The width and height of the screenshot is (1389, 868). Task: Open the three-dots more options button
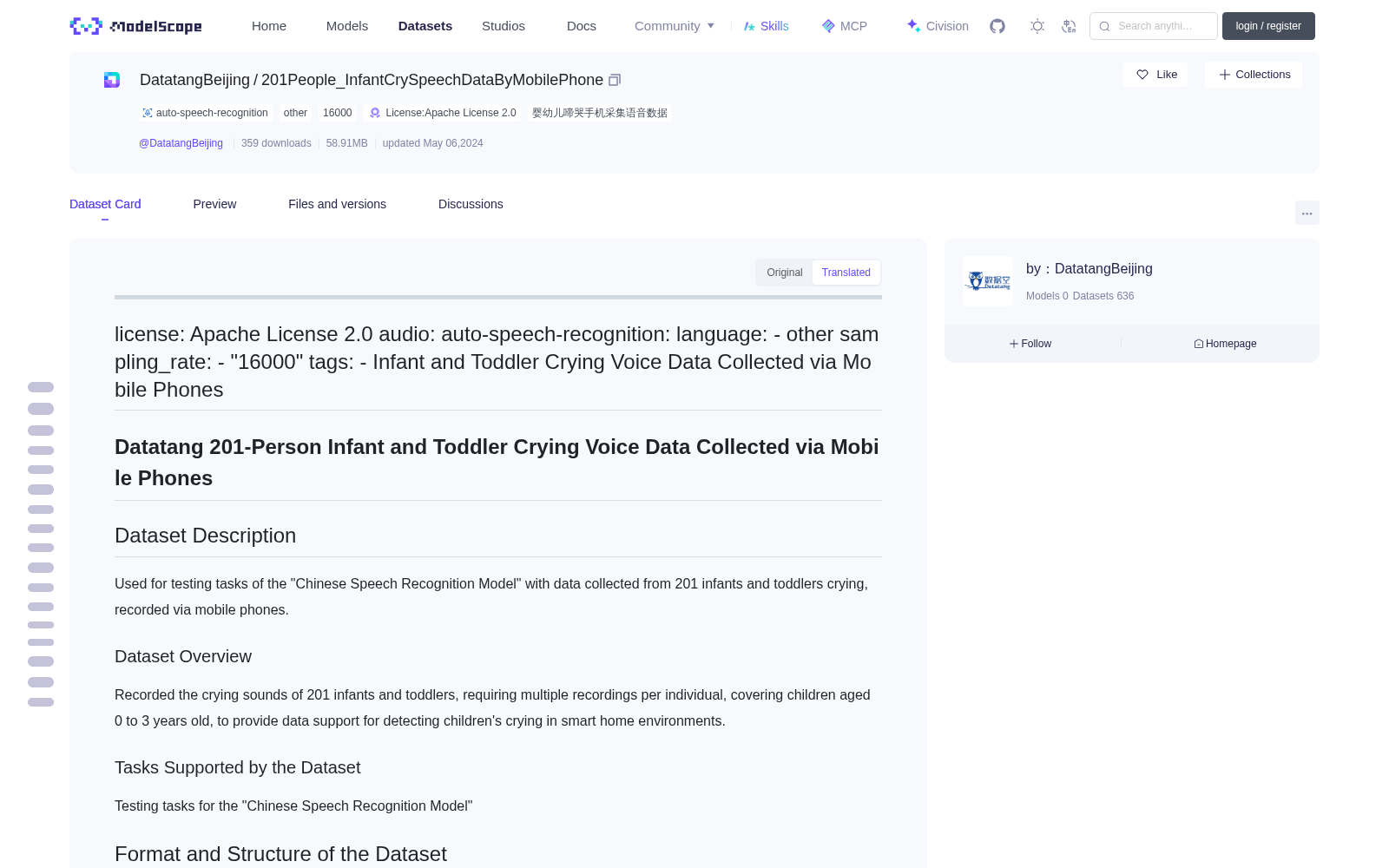pyautogui.click(x=1307, y=213)
